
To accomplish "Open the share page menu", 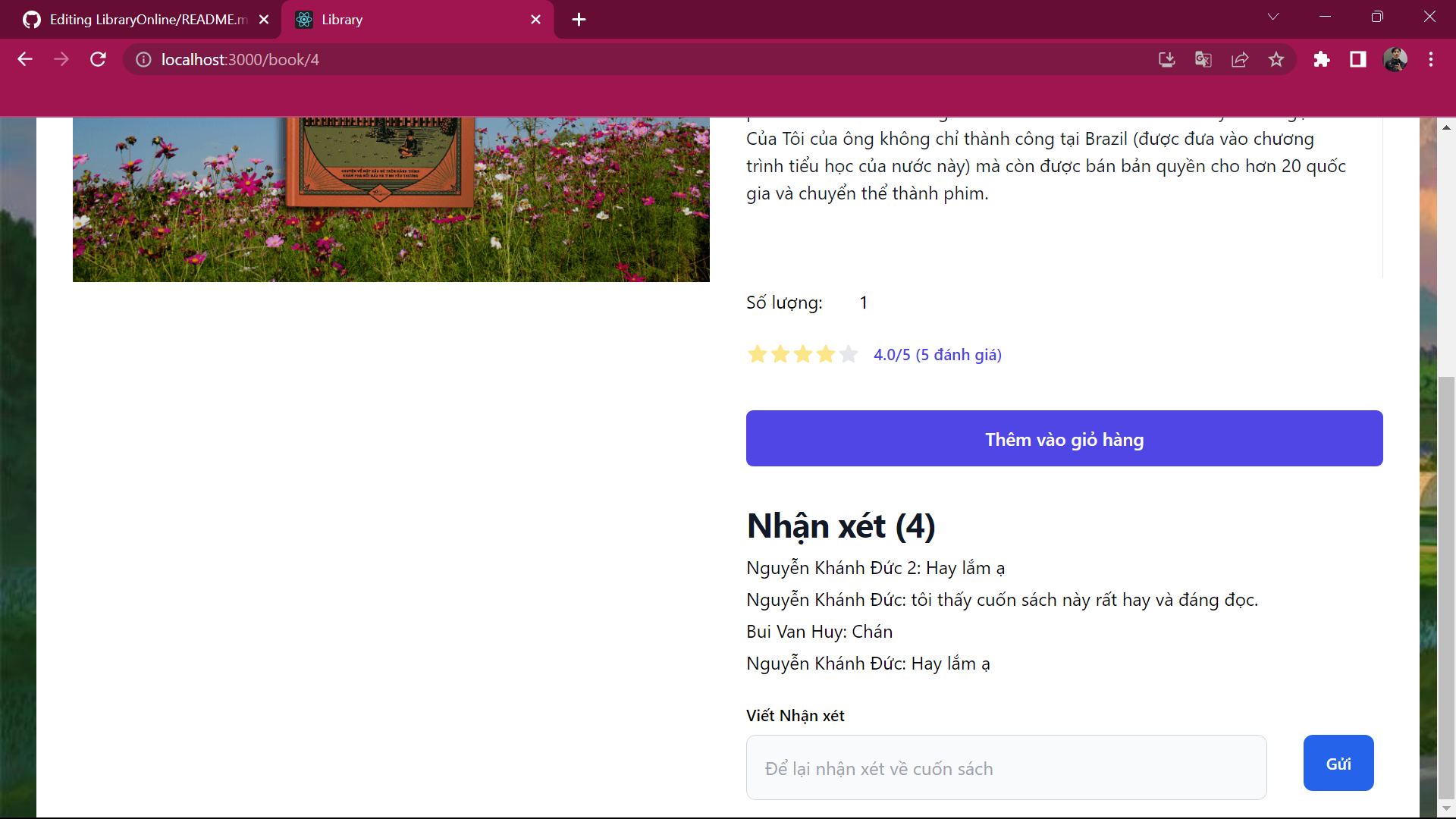I will [1240, 59].
